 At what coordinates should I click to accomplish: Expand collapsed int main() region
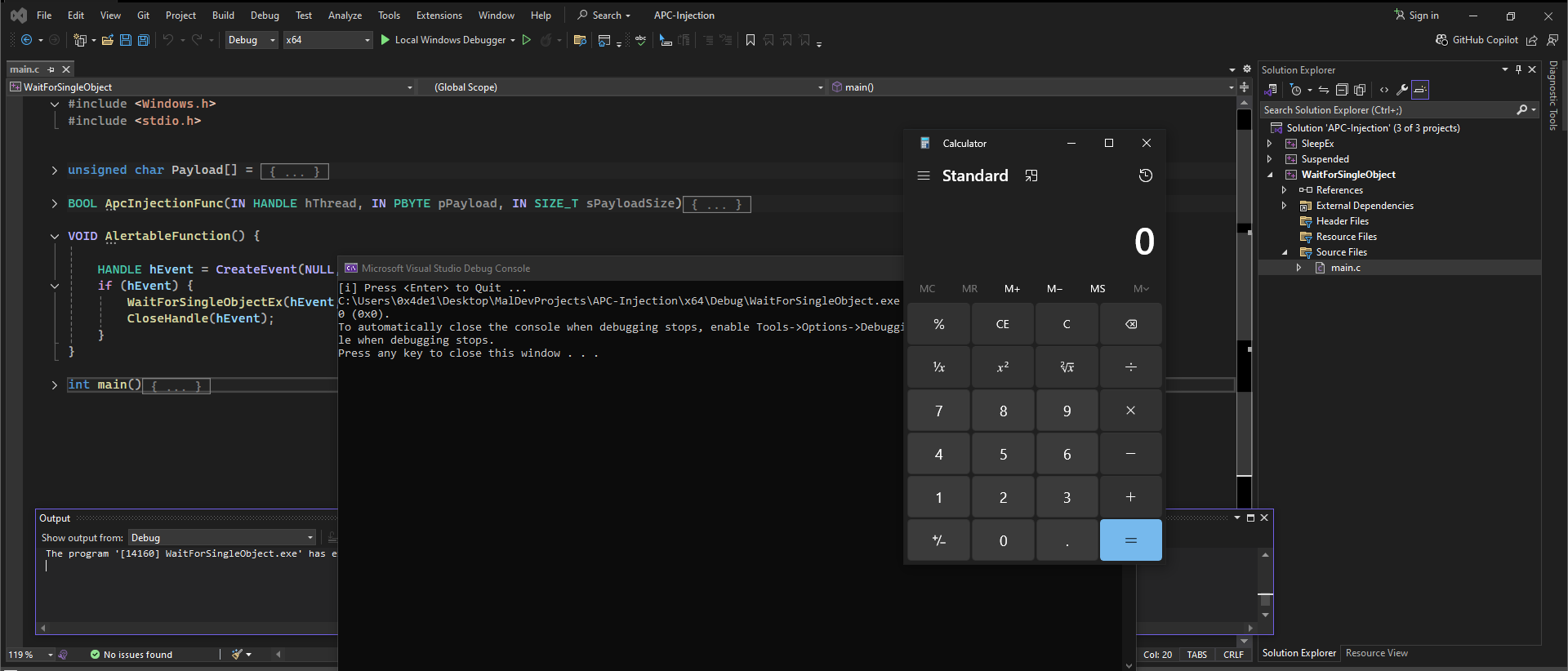click(x=55, y=384)
